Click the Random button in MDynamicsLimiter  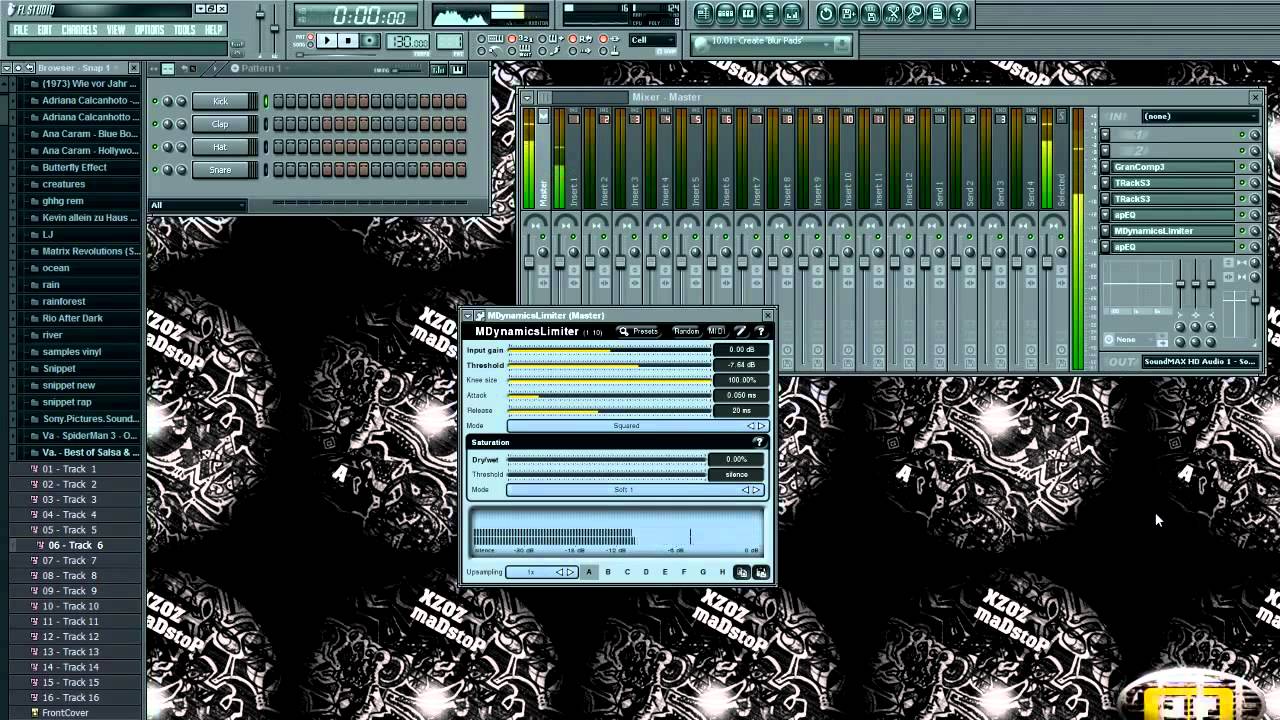(x=686, y=331)
